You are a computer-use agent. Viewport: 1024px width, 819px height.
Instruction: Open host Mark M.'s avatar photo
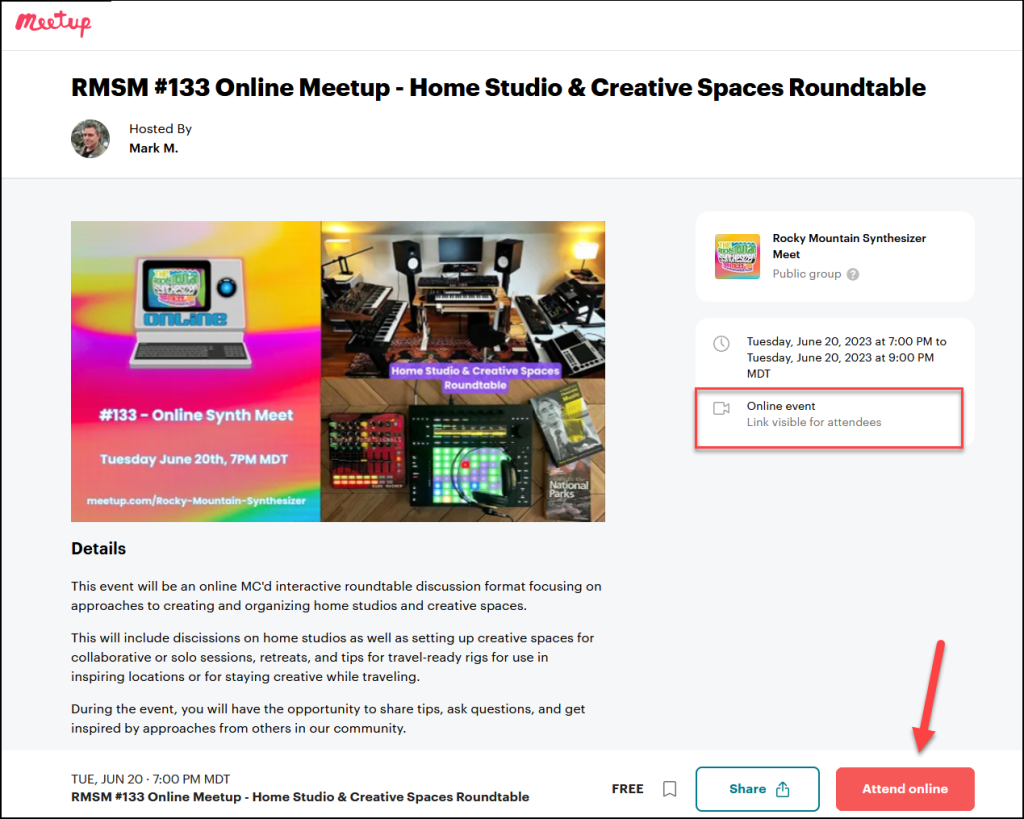tap(90, 139)
